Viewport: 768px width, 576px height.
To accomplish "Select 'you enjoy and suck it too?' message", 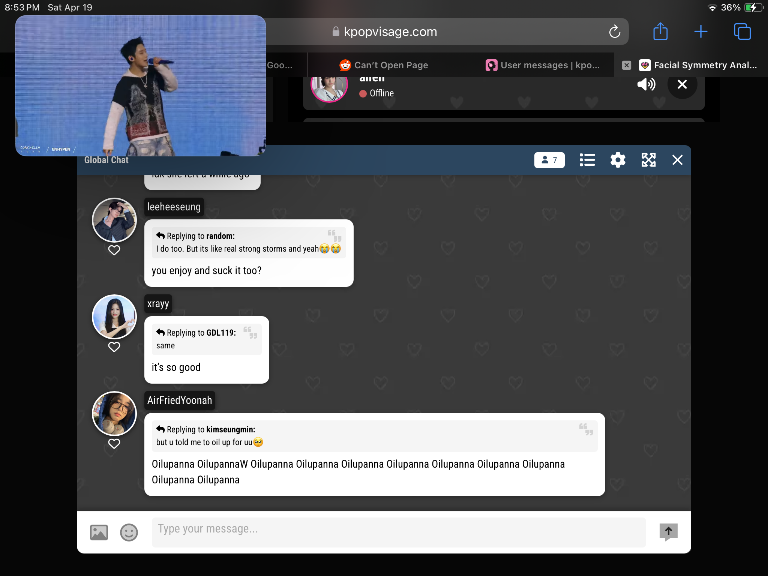I will coord(206,270).
